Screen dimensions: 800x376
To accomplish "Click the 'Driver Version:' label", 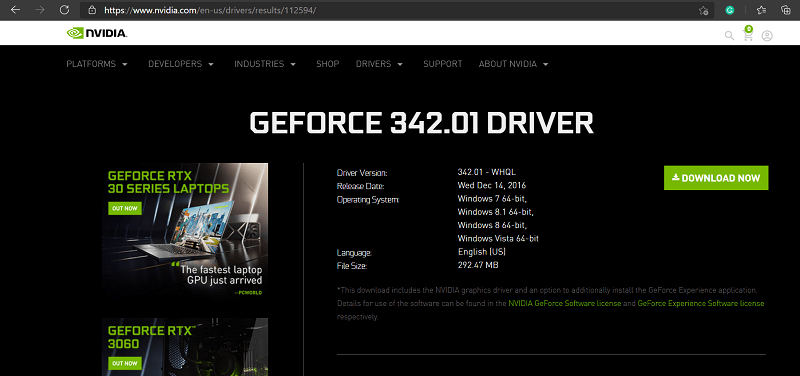I will click(x=362, y=172).
